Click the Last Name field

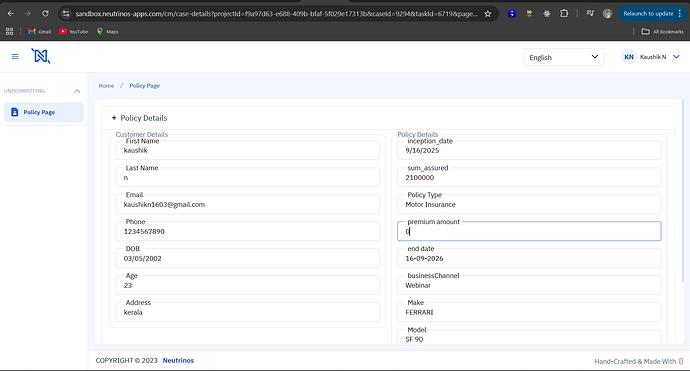tap(247, 177)
